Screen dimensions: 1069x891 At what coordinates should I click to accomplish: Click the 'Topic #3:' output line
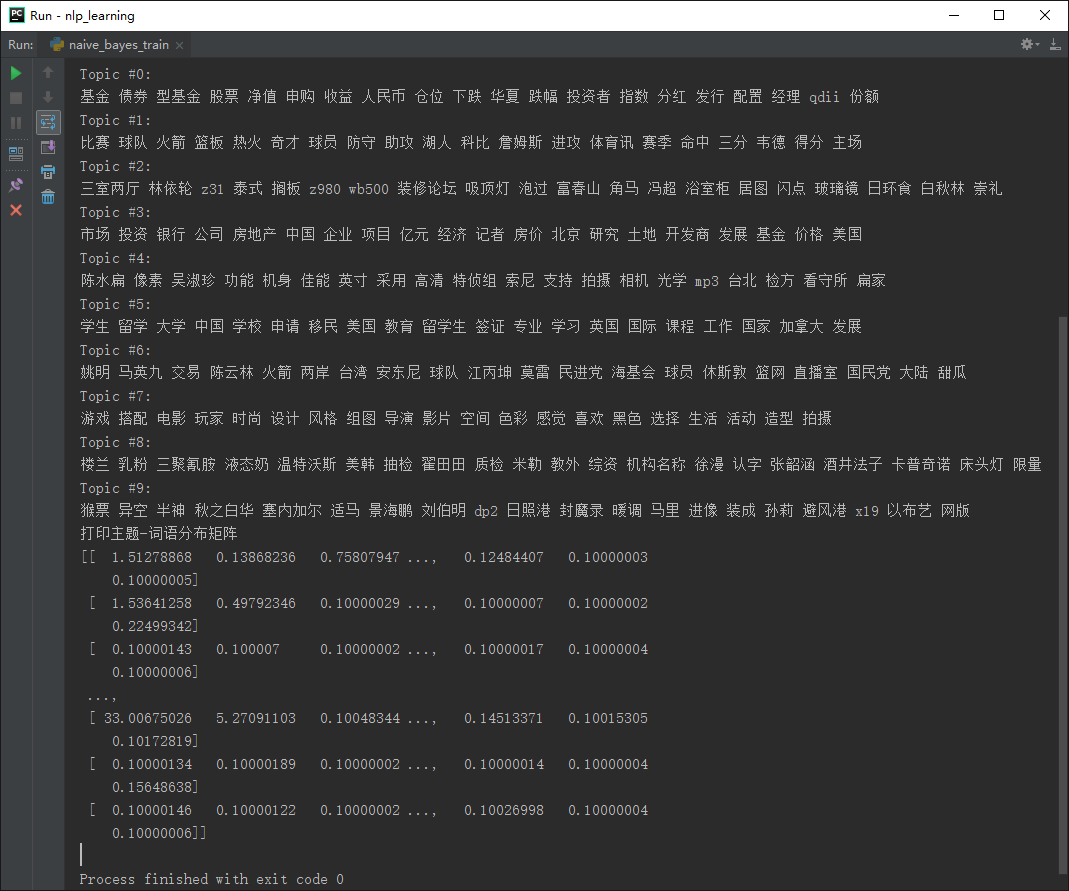tap(115, 212)
